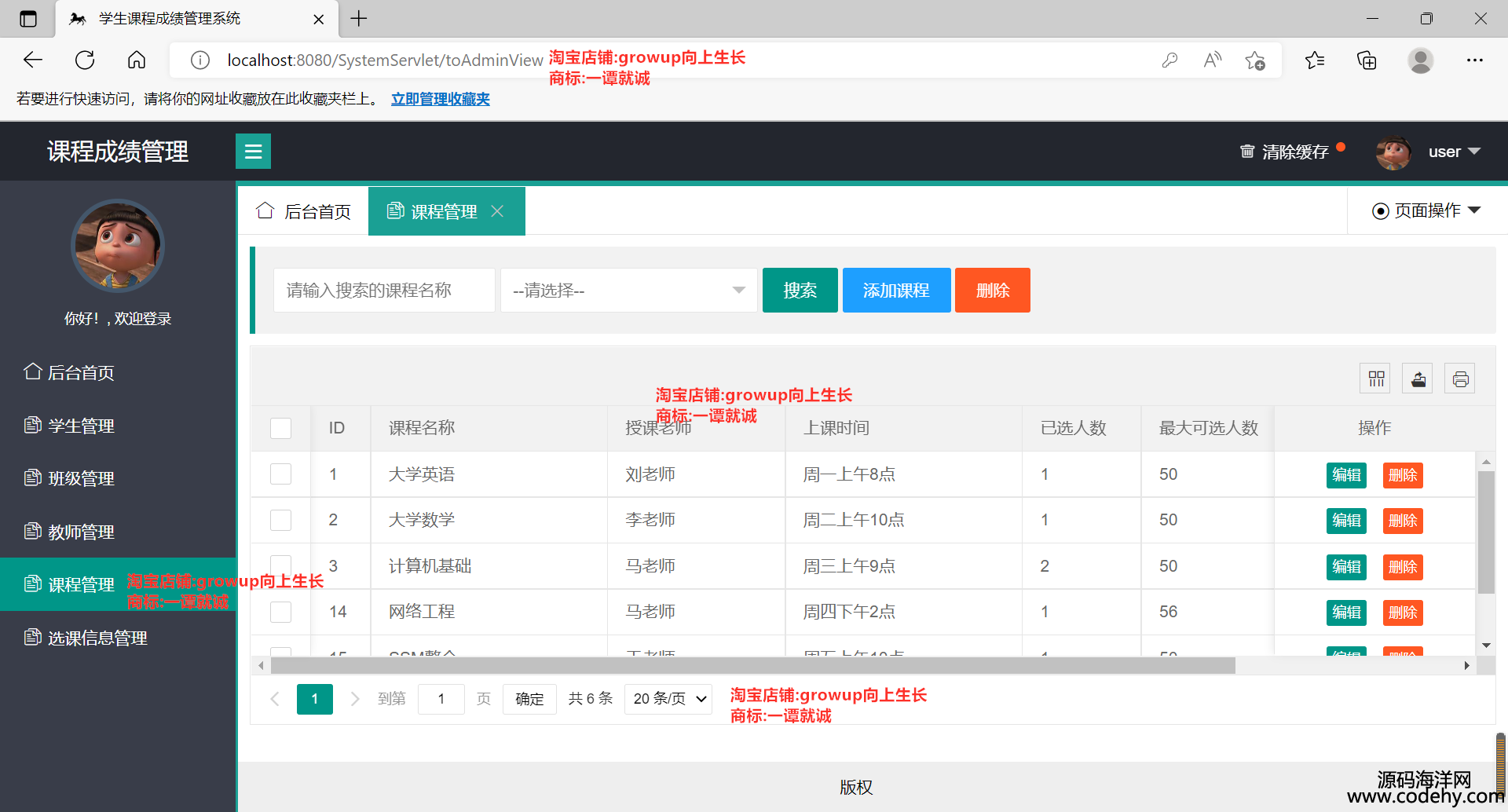This screenshot has height=812, width=1508.
Task: Open browser settings and more menu
Action: [1474, 60]
